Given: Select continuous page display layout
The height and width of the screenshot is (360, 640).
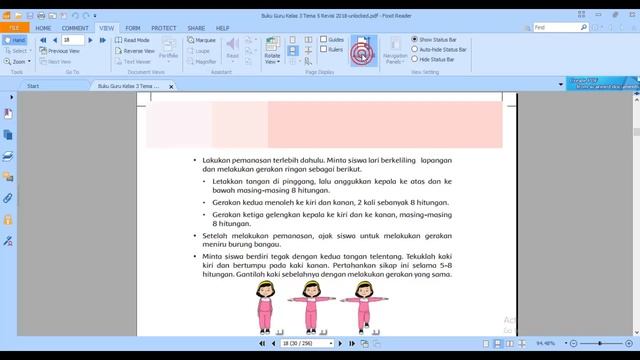Looking at the screenshot, I should [293, 51].
